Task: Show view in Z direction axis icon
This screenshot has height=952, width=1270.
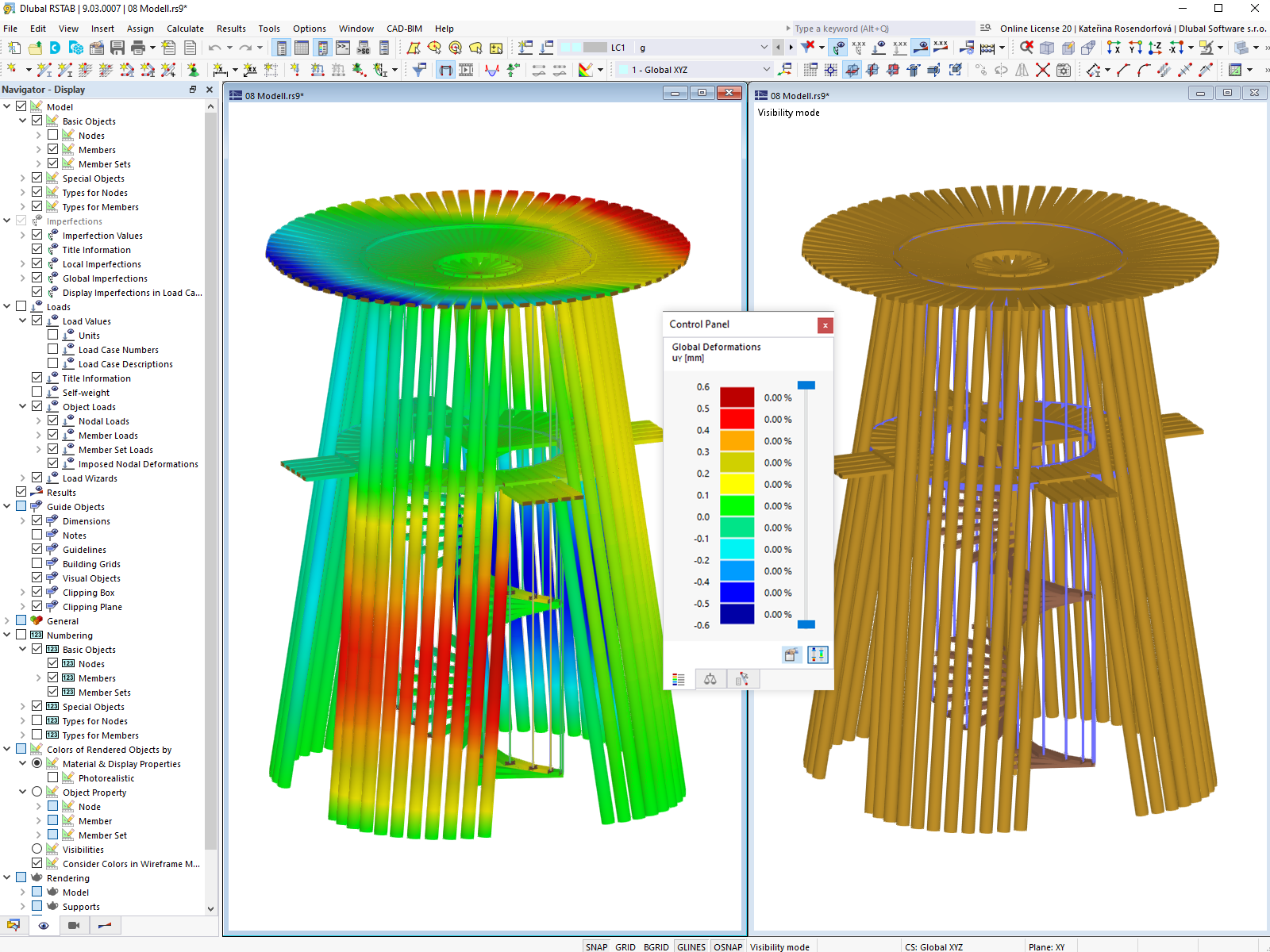Action: pyautogui.click(x=1156, y=48)
